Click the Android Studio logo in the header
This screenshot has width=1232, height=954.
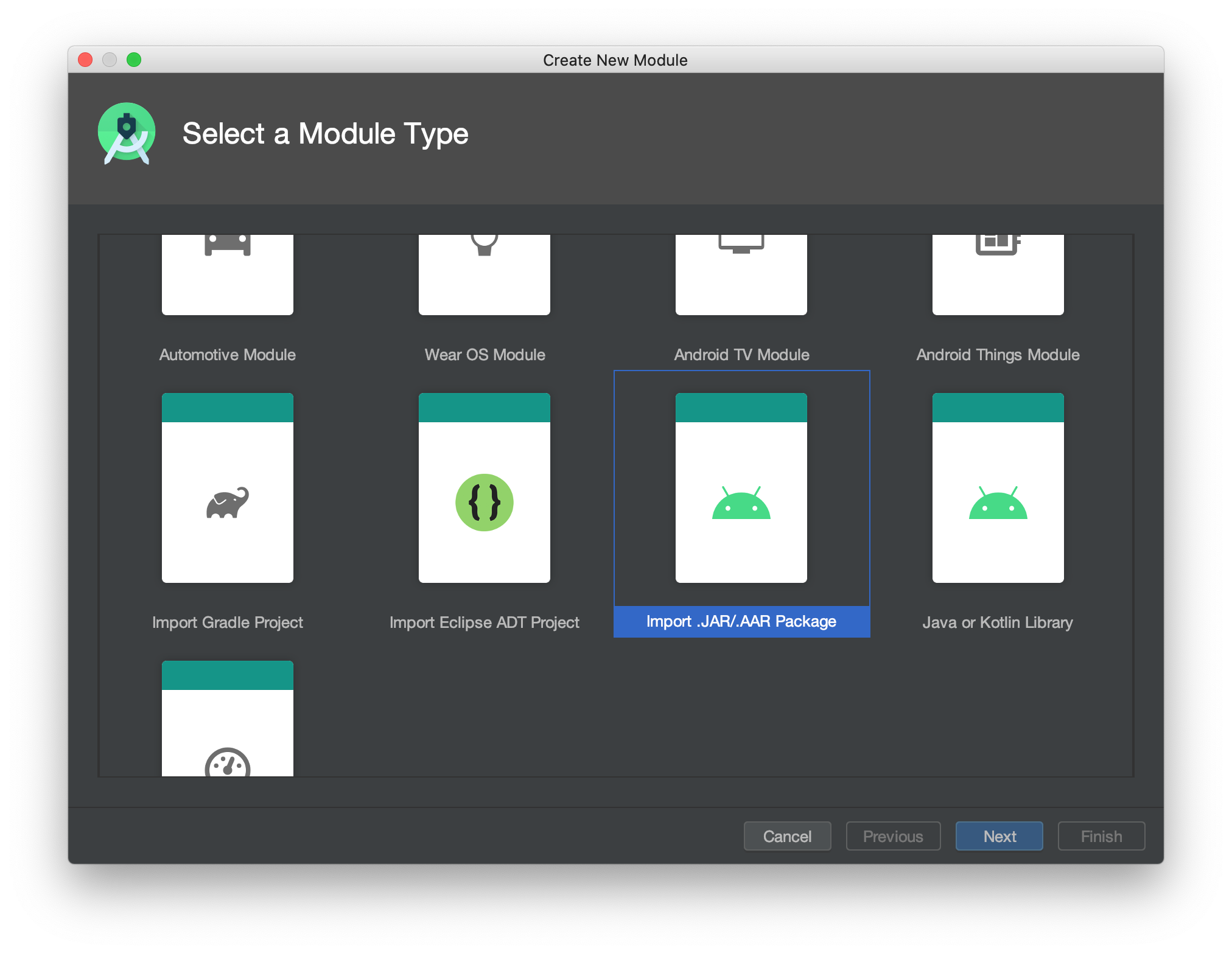click(127, 133)
